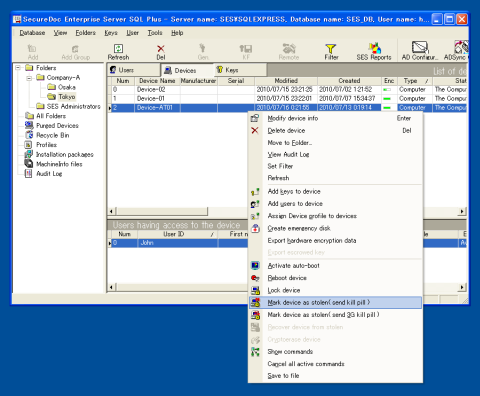
Task: Select the Osaka folder
Action: pos(67,87)
